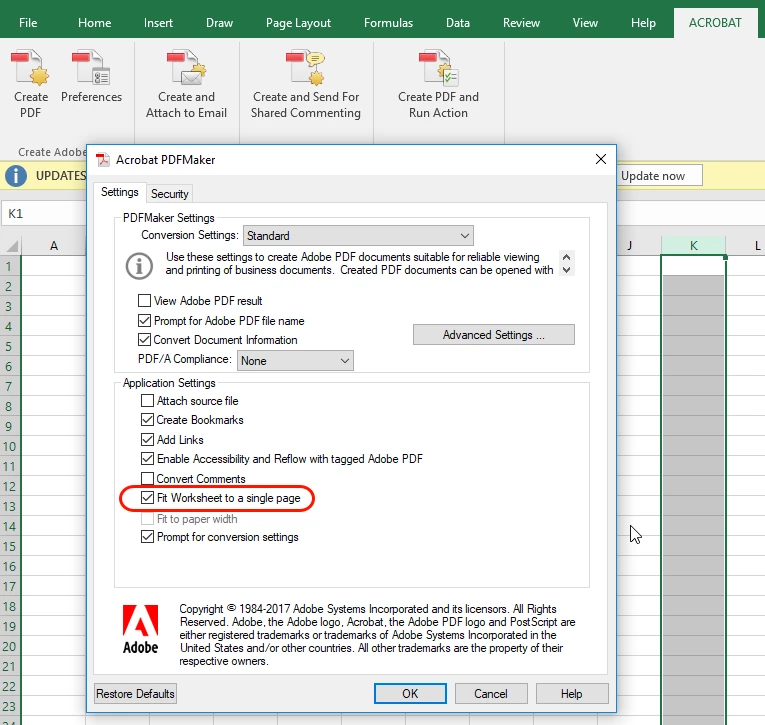
Task: Click the info icon beside conversion description
Action: 140,266
